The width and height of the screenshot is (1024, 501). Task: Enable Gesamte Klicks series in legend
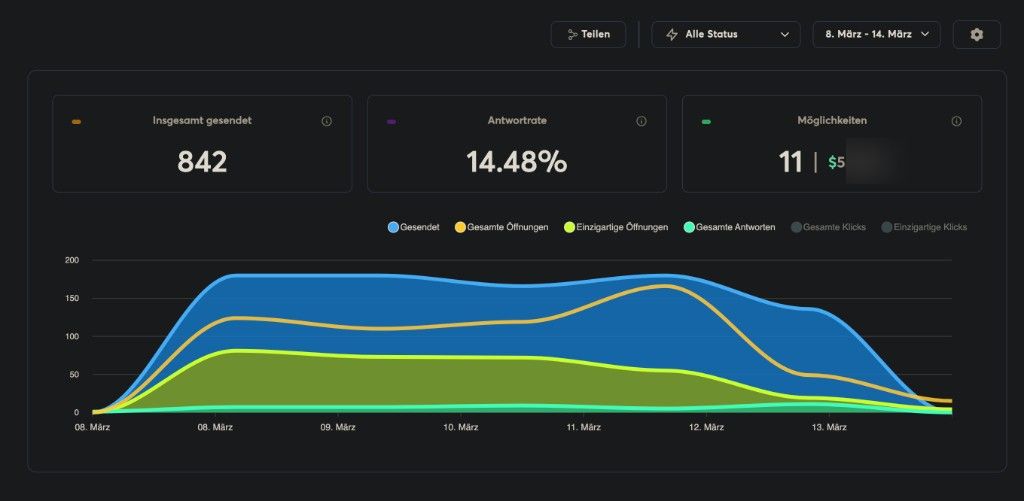click(828, 227)
